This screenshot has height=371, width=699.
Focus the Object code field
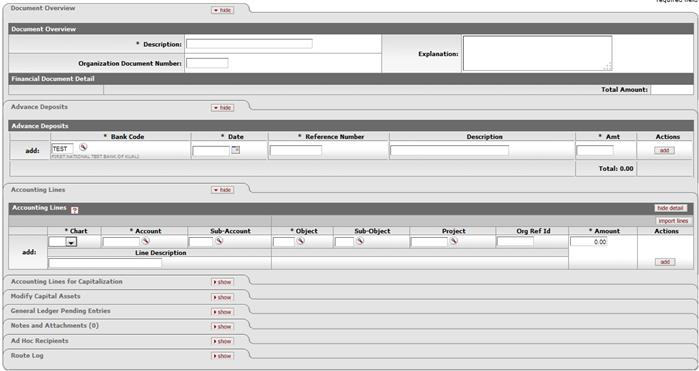(x=284, y=242)
